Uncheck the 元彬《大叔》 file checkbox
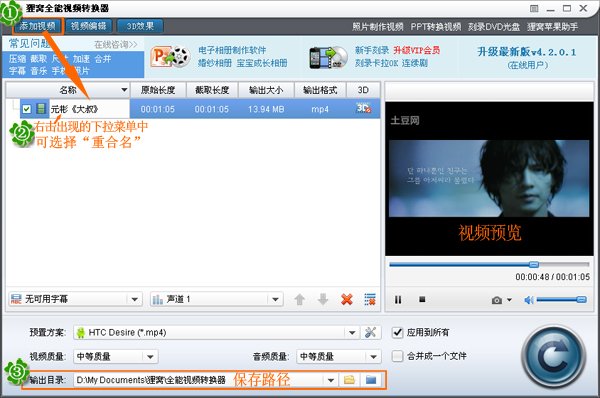 26,109
